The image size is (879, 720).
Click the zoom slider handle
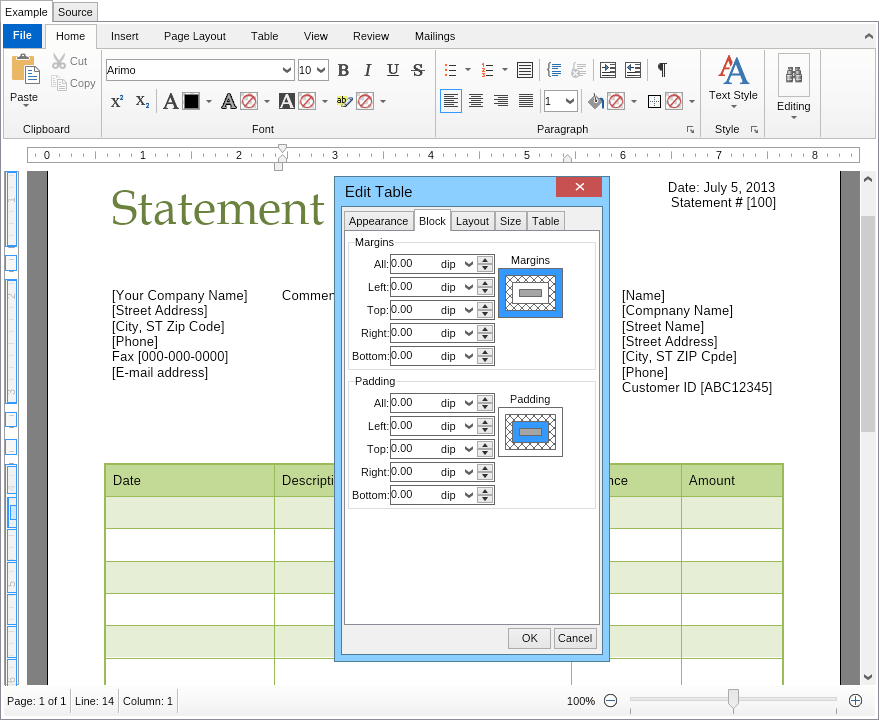point(733,700)
